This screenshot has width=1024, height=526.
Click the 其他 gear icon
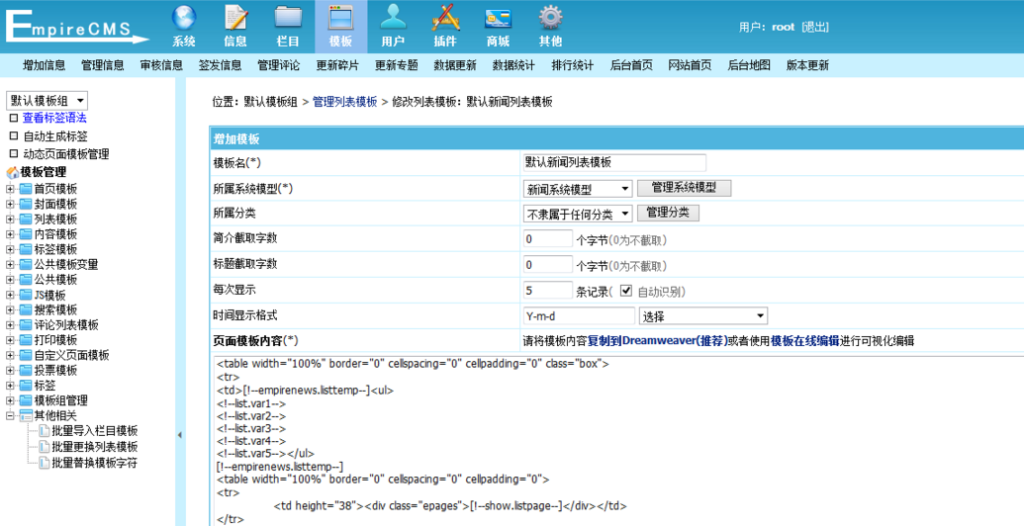(x=550, y=19)
